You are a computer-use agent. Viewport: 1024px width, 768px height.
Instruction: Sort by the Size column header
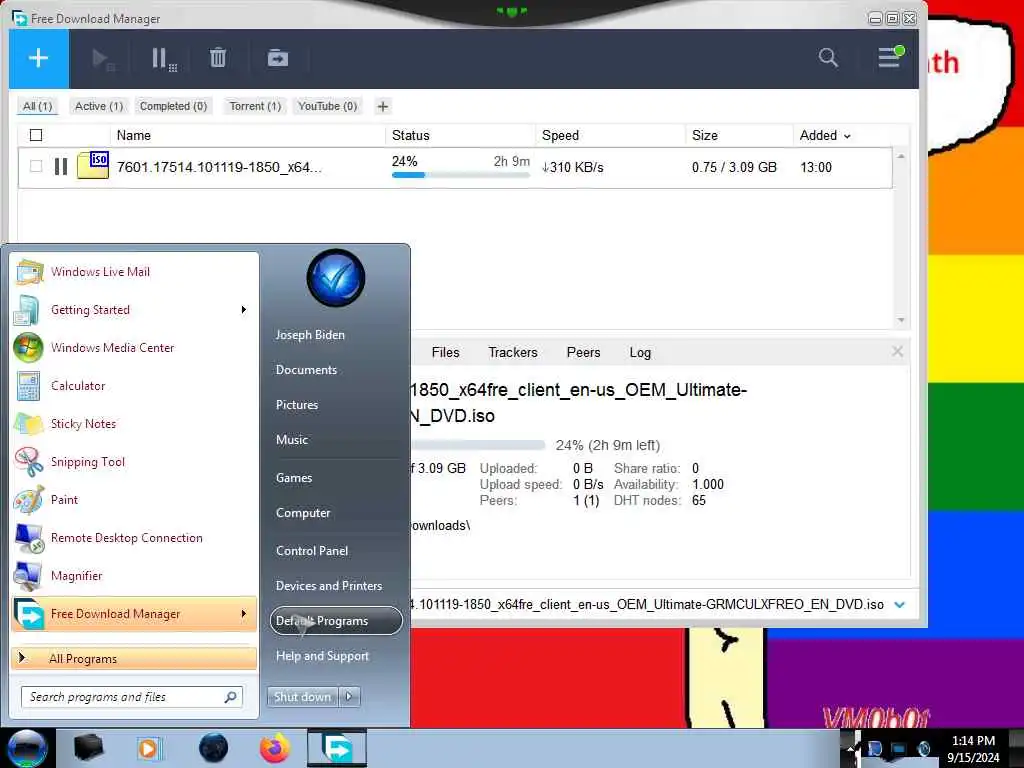pos(705,135)
